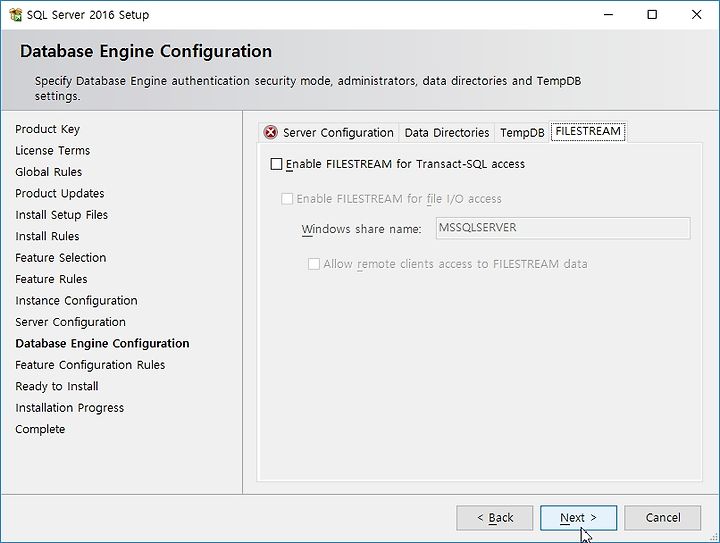This screenshot has height=543, width=720.
Task: Minimize the setup window
Action: (608, 15)
